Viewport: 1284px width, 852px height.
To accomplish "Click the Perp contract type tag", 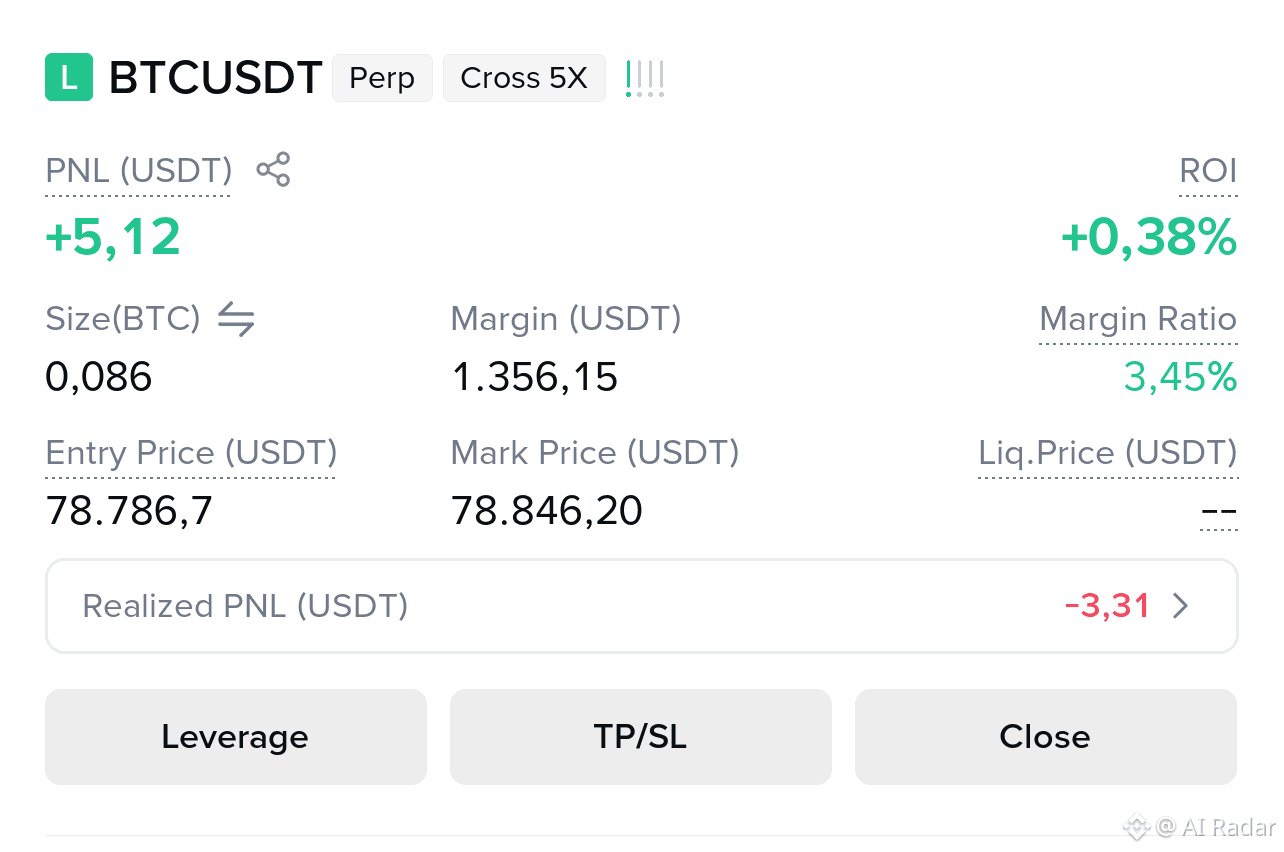I will point(382,78).
